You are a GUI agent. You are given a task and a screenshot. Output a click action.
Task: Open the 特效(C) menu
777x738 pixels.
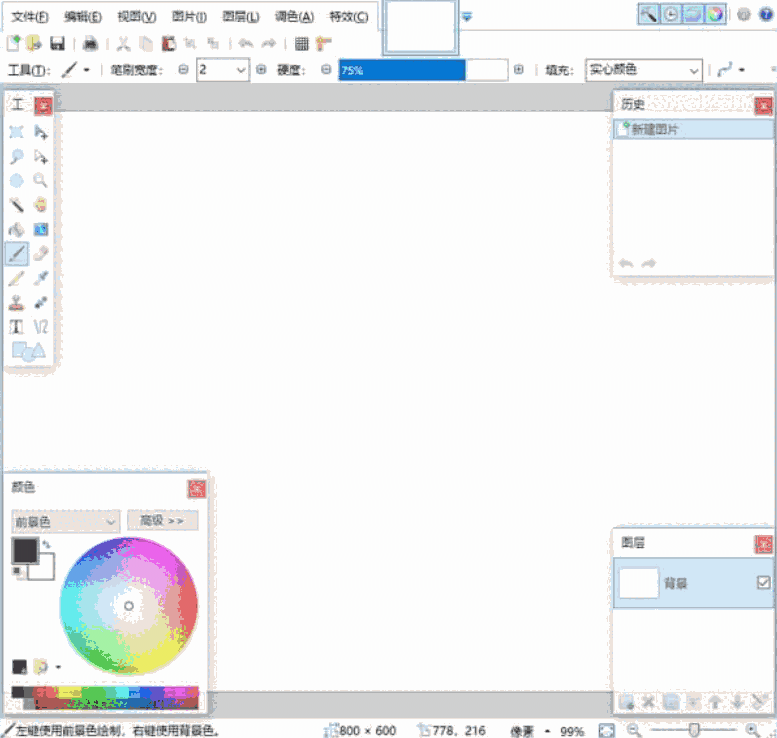click(349, 17)
